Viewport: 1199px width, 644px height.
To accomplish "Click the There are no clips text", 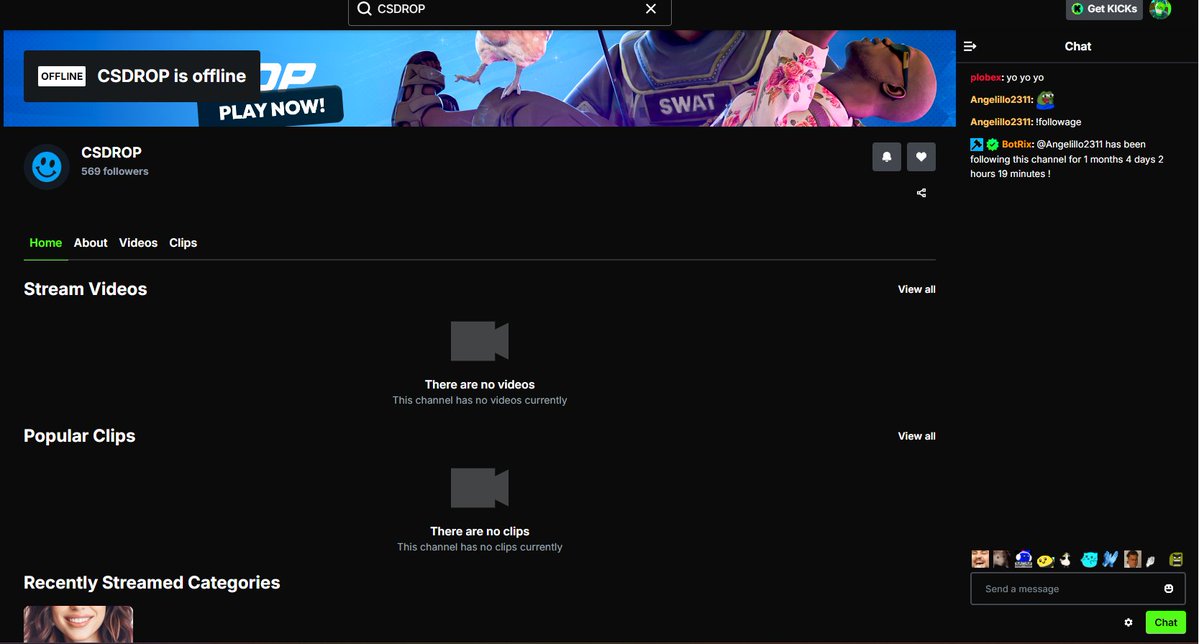I will (x=479, y=532).
